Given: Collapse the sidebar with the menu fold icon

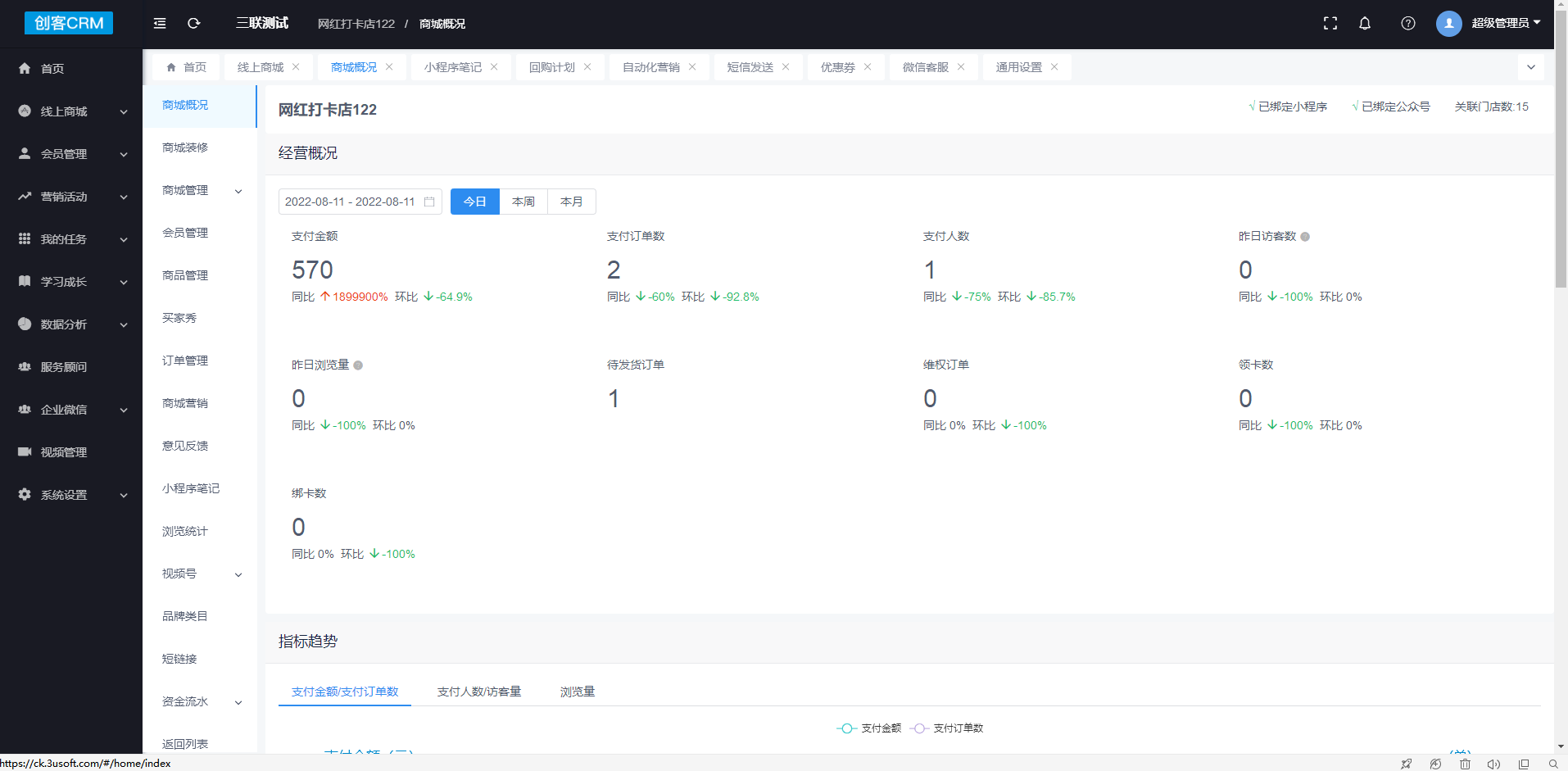Looking at the screenshot, I should pyautogui.click(x=160, y=23).
